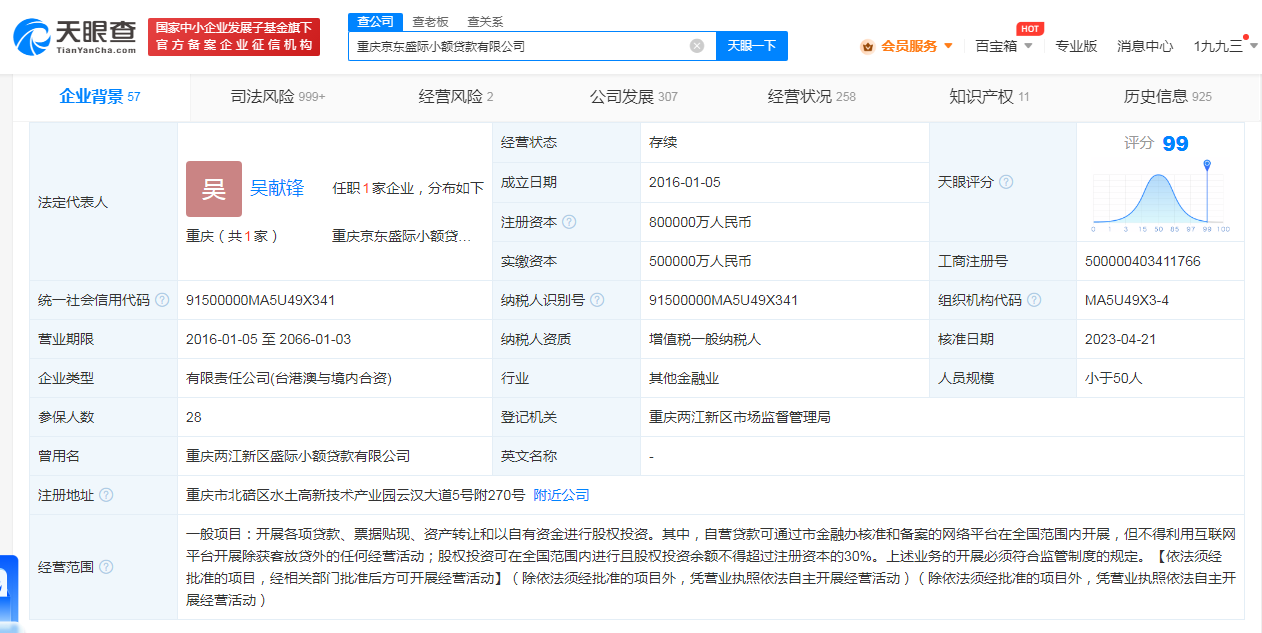Click industry value 其他金融业
The height and width of the screenshot is (633, 1262).
pos(684,378)
